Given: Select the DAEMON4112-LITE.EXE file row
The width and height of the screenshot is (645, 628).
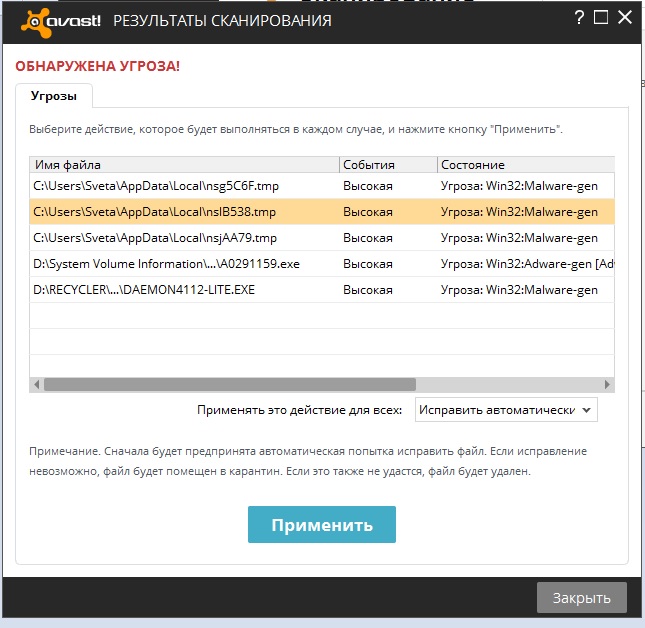Looking at the screenshot, I should (x=322, y=290).
